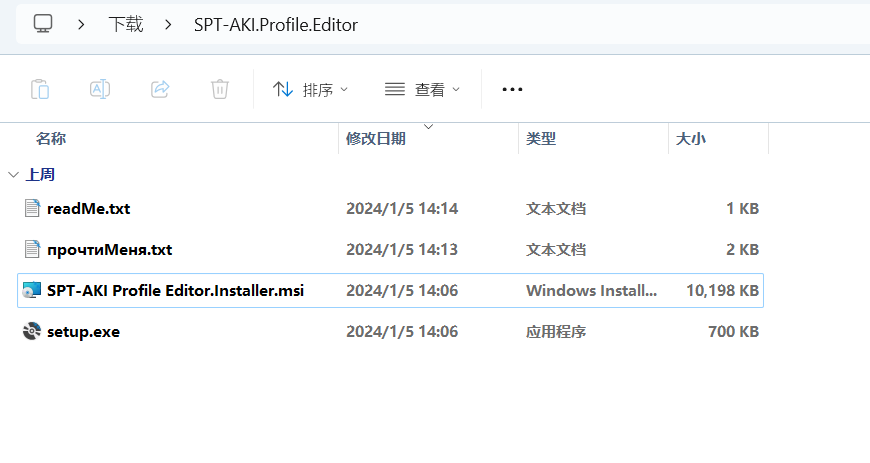
Task: Click the 10,198 KB size value
Action: [722, 290]
